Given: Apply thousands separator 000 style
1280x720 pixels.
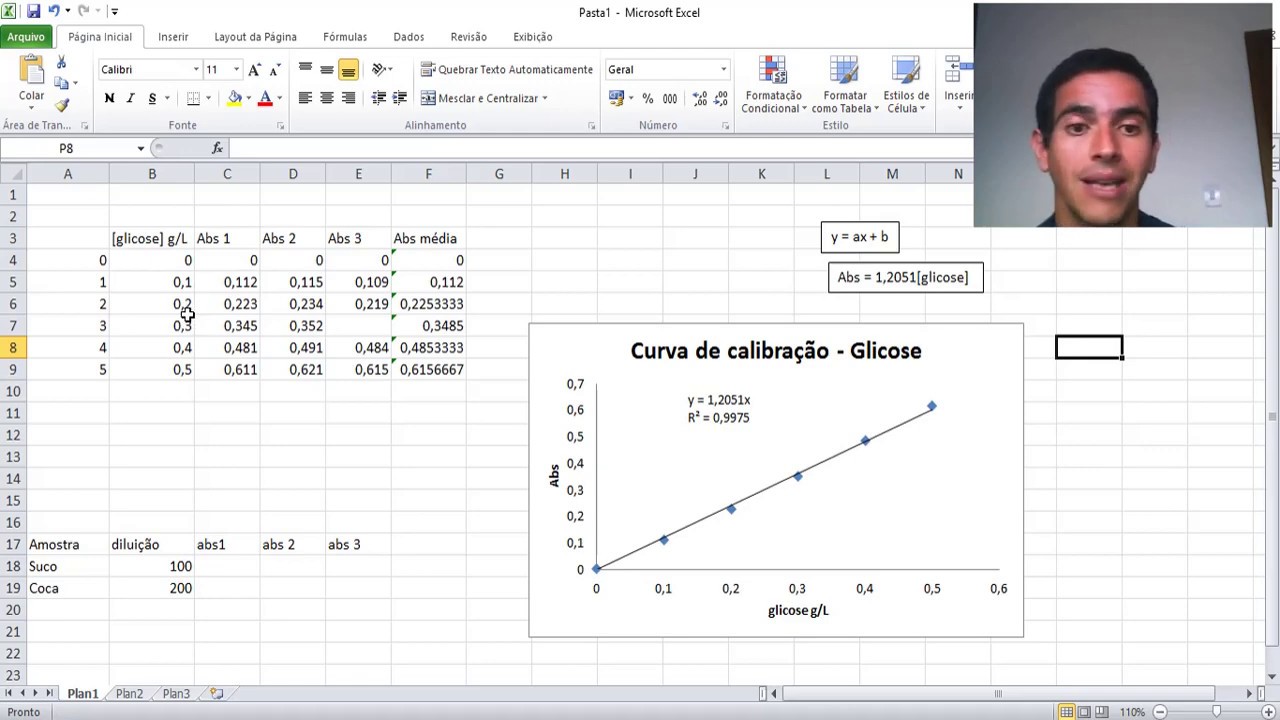Looking at the screenshot, I should point(669,98).
